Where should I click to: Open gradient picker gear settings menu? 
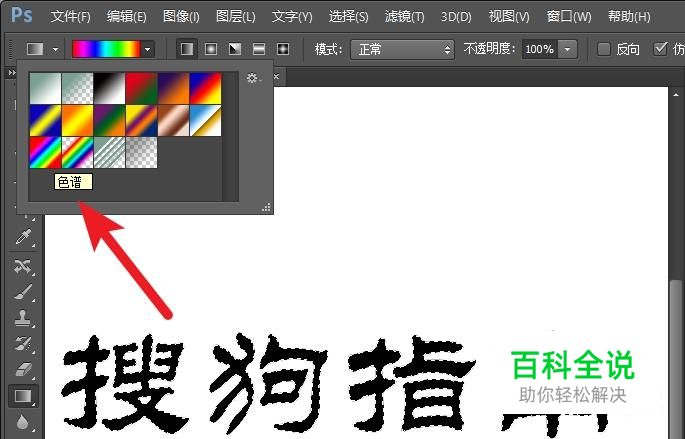pyautogui.click(x=253, y=78)
